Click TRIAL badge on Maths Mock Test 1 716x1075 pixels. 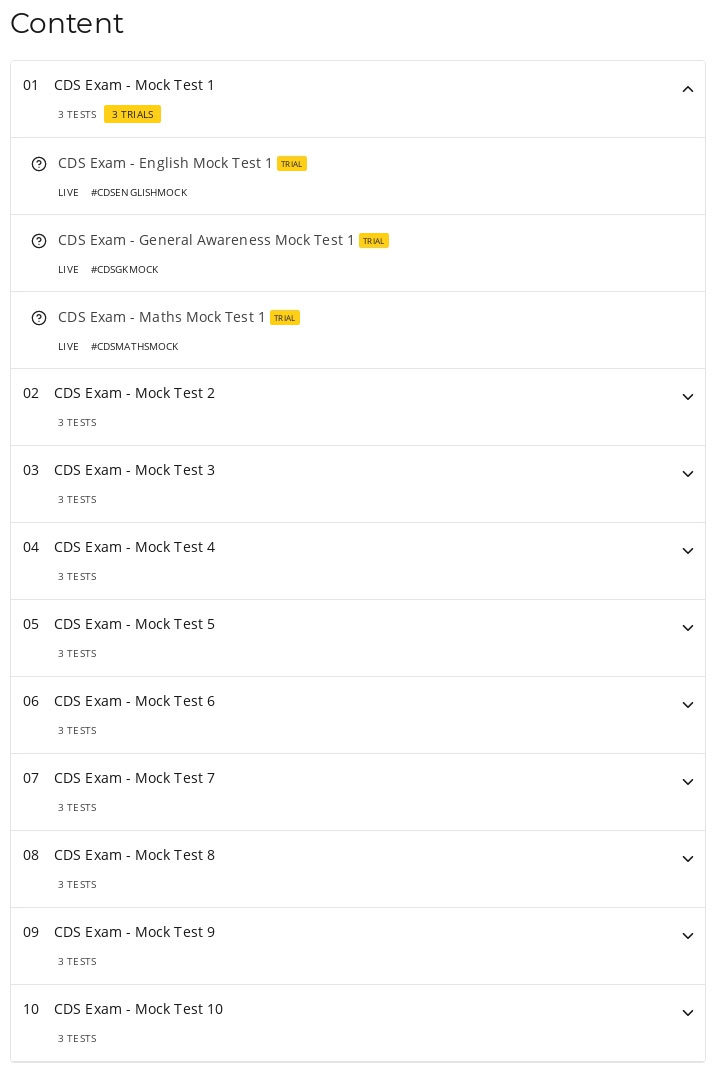point(285,317)
